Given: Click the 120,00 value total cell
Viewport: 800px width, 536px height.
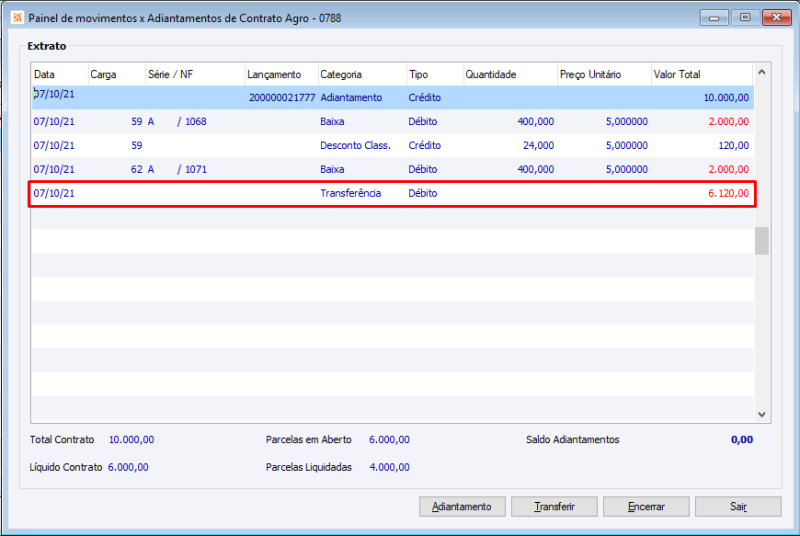Looking at the screenshot, I should click(734, 145).
